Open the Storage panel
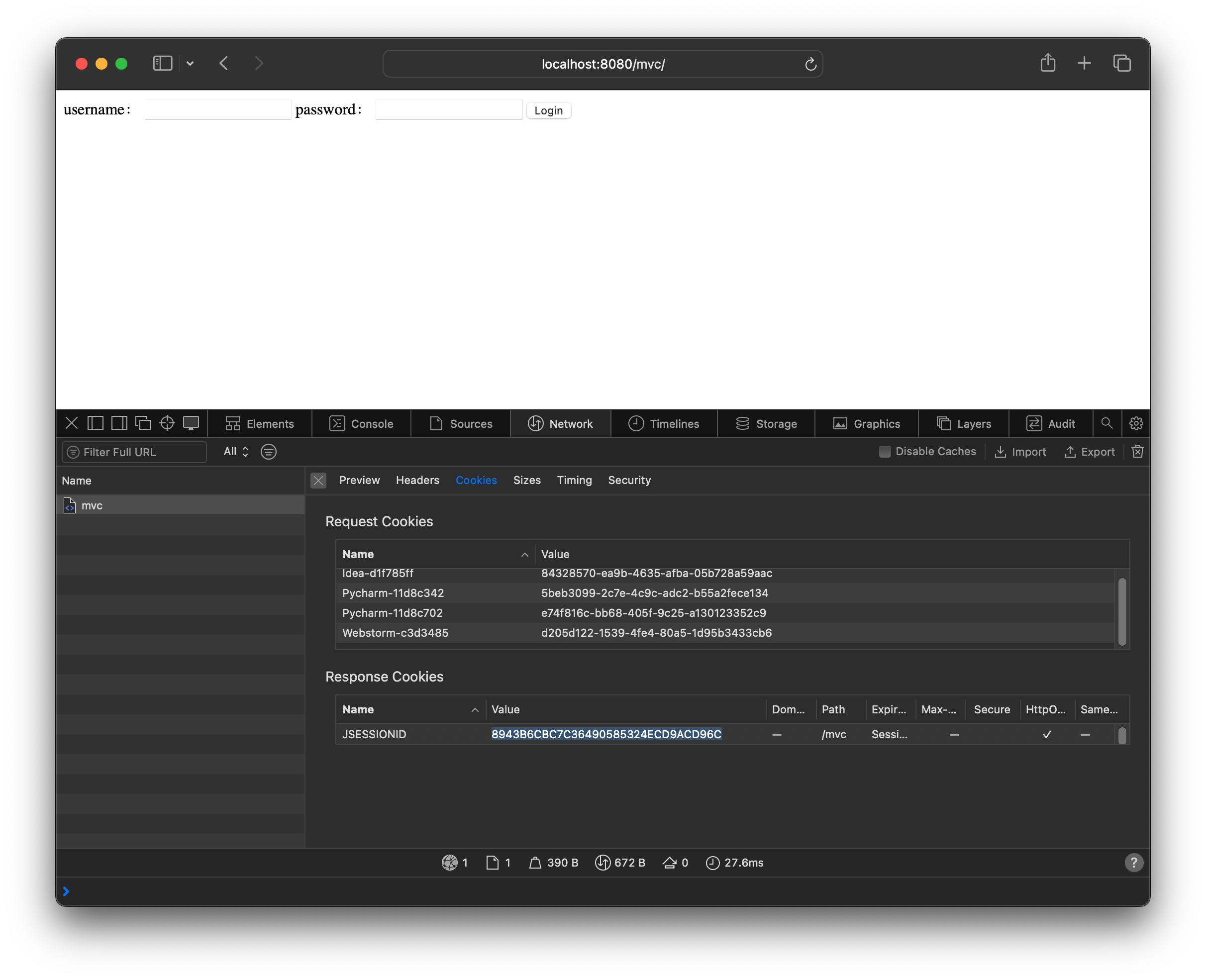The width and height of the screenshot is (1206, 980). (x=766, y=423)
